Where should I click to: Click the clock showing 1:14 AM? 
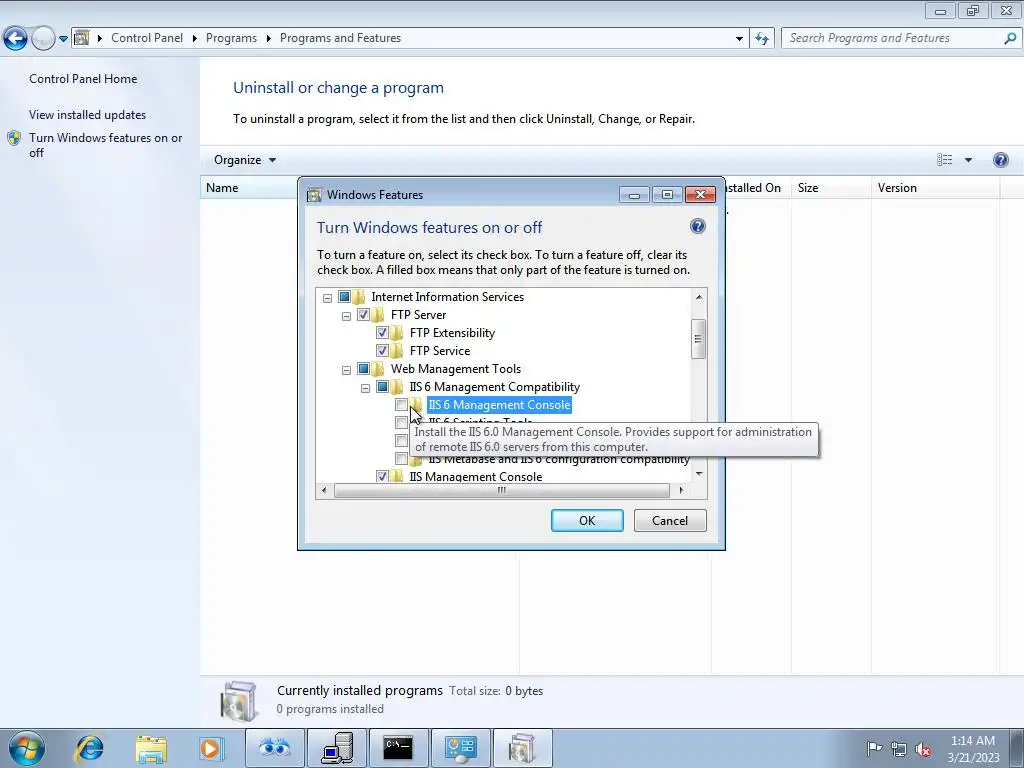(973, 741)
